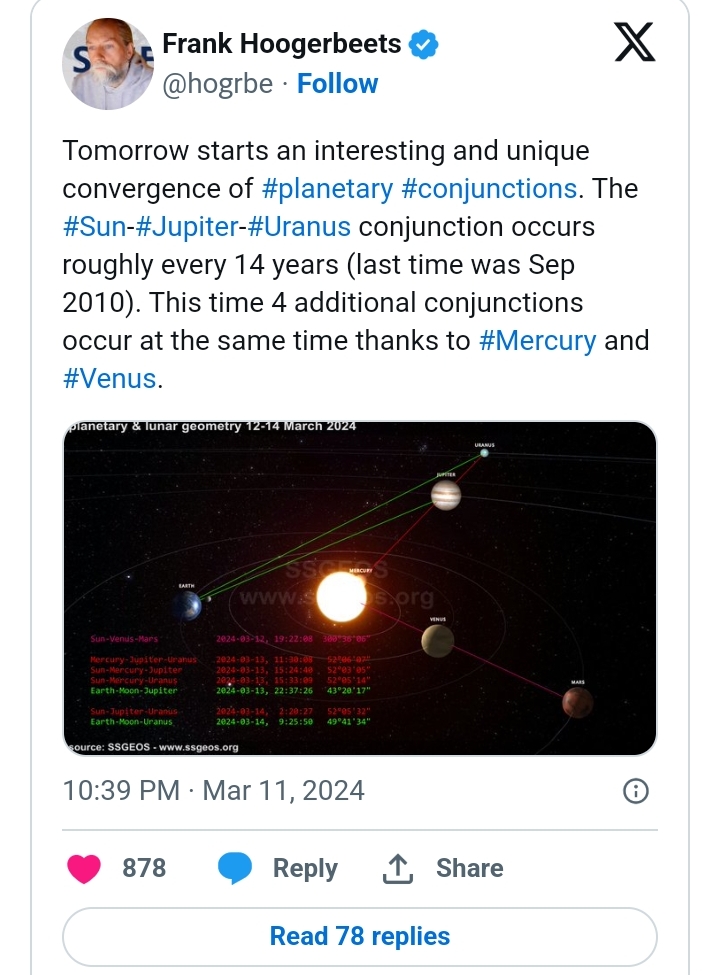Open the tweet info circle icon
This screenshot has height=975, width=718.
[x=635, y=791]
